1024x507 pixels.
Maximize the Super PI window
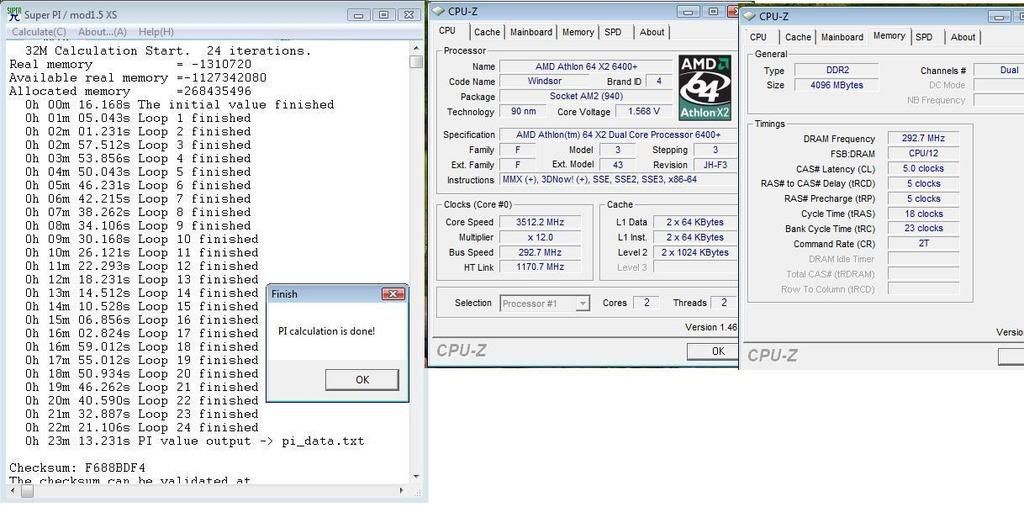pyautogui.click(x=383, y=14)
